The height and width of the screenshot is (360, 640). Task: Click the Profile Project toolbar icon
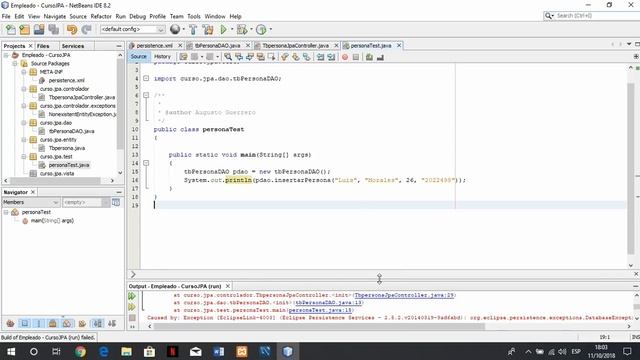261,29
